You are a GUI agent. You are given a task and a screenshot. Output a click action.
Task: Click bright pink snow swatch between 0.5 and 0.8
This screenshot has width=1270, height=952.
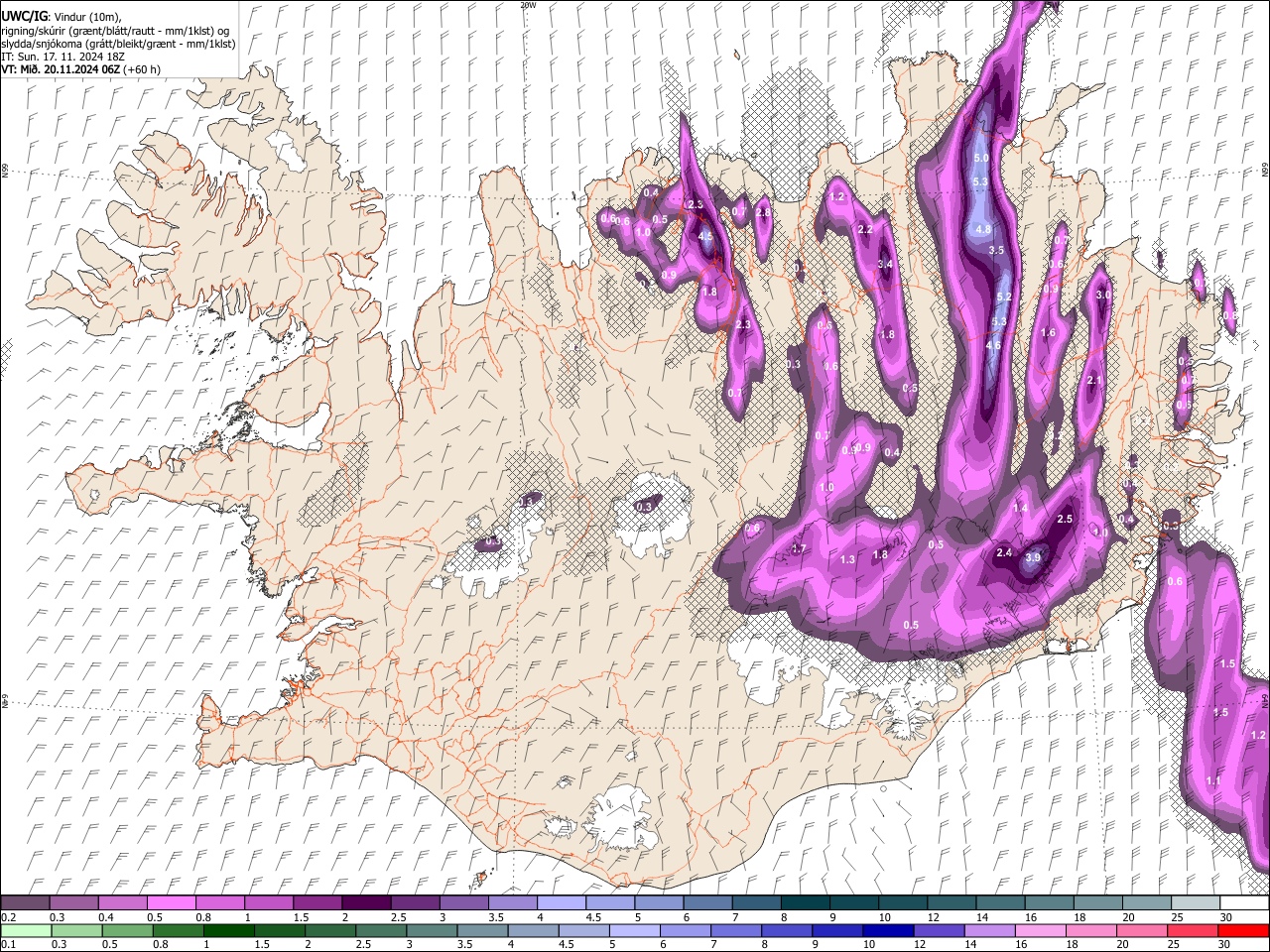171,903
